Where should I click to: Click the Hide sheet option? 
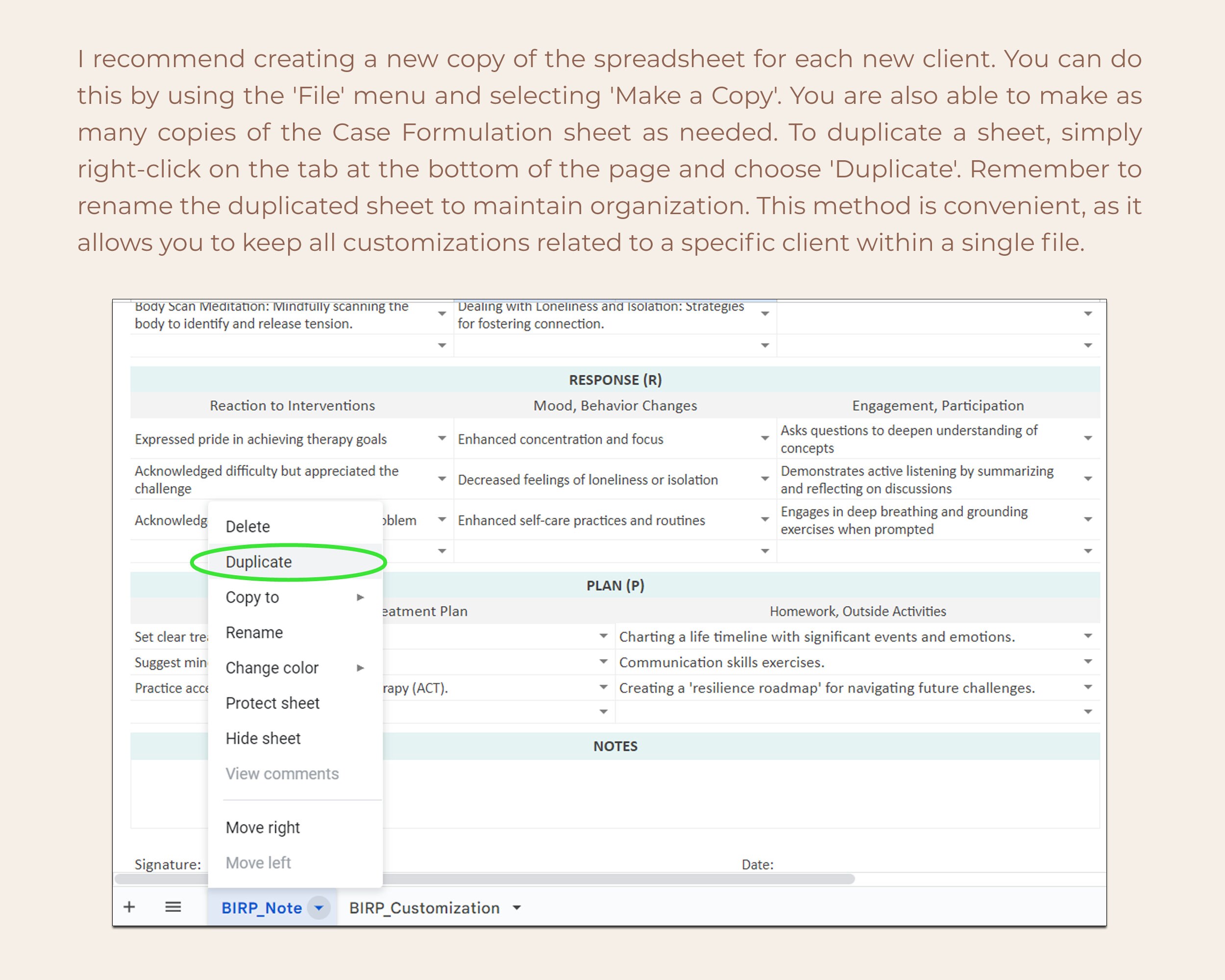pyautogui.click(x=263, y=738)
